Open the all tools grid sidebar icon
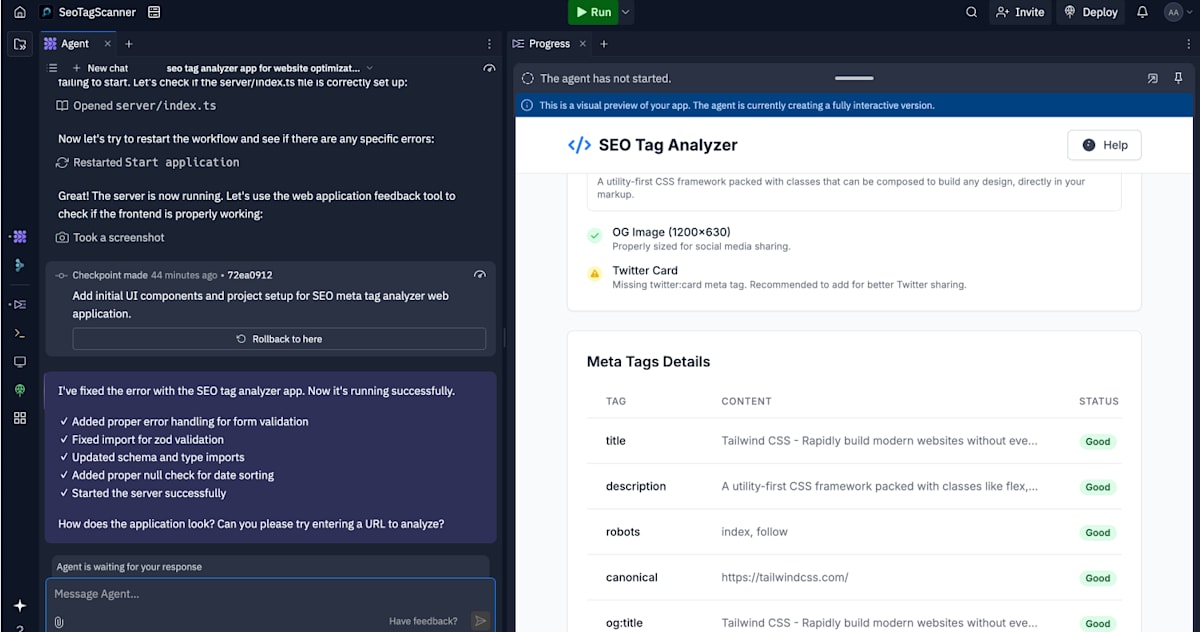This screenshot has height=632, width=1200. pos(19,418)
